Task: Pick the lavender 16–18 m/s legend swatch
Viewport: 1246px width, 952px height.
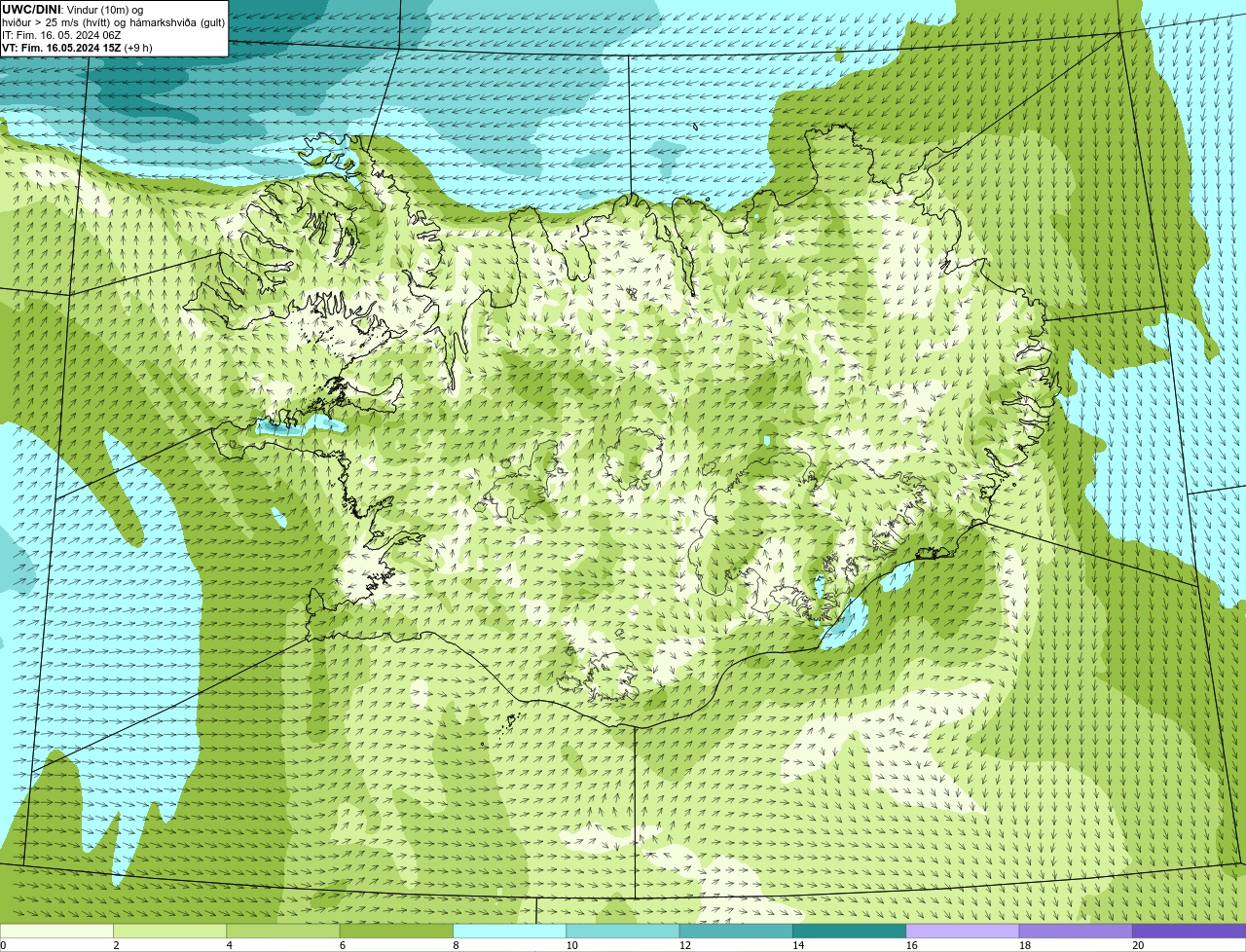Action: (963, 932)
